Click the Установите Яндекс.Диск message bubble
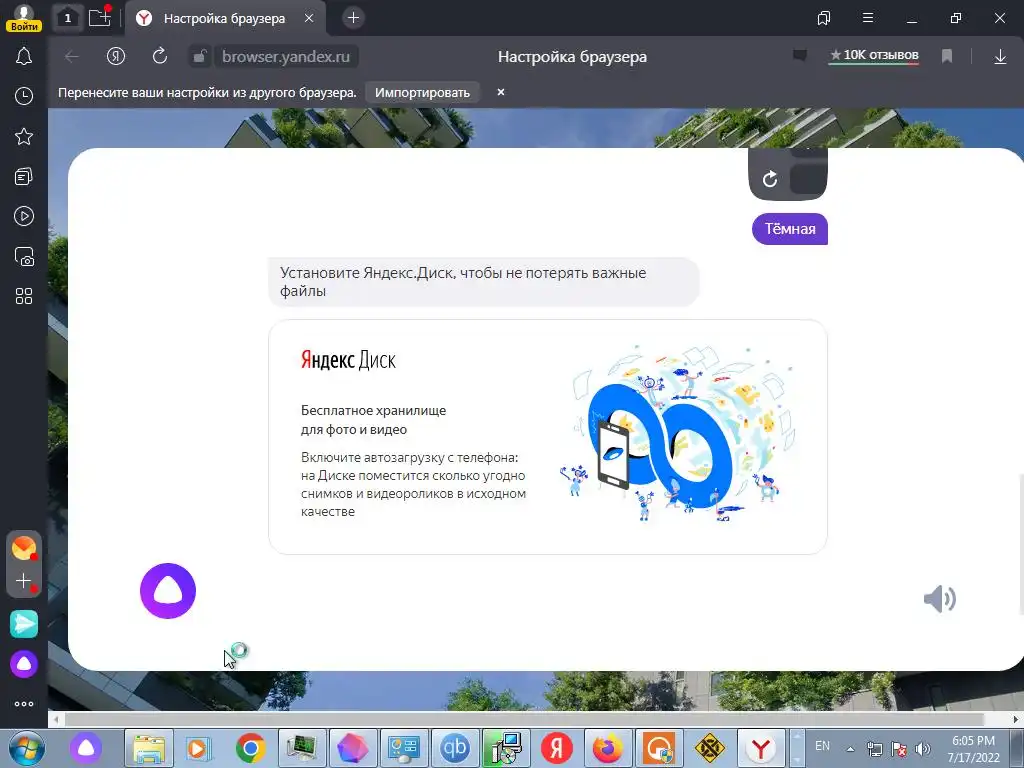Image resolution: width=1024 pixels, height=768 pixels. [x=483, y=281]
